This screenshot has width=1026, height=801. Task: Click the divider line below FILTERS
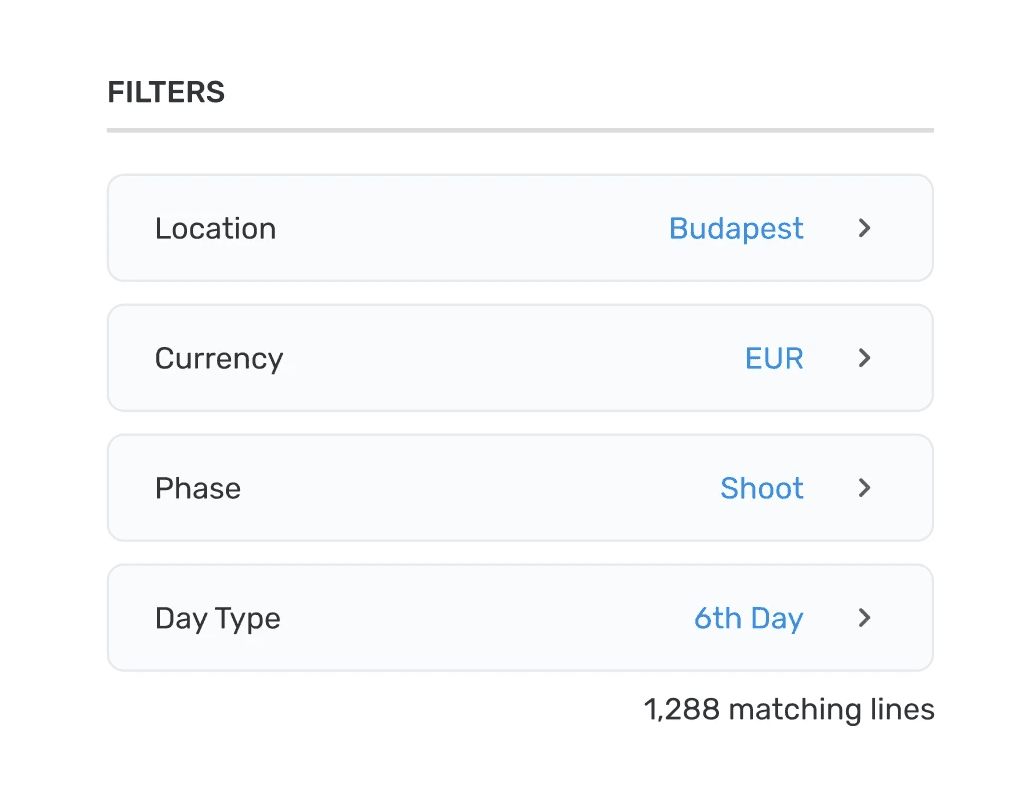(x=520, y=130)
